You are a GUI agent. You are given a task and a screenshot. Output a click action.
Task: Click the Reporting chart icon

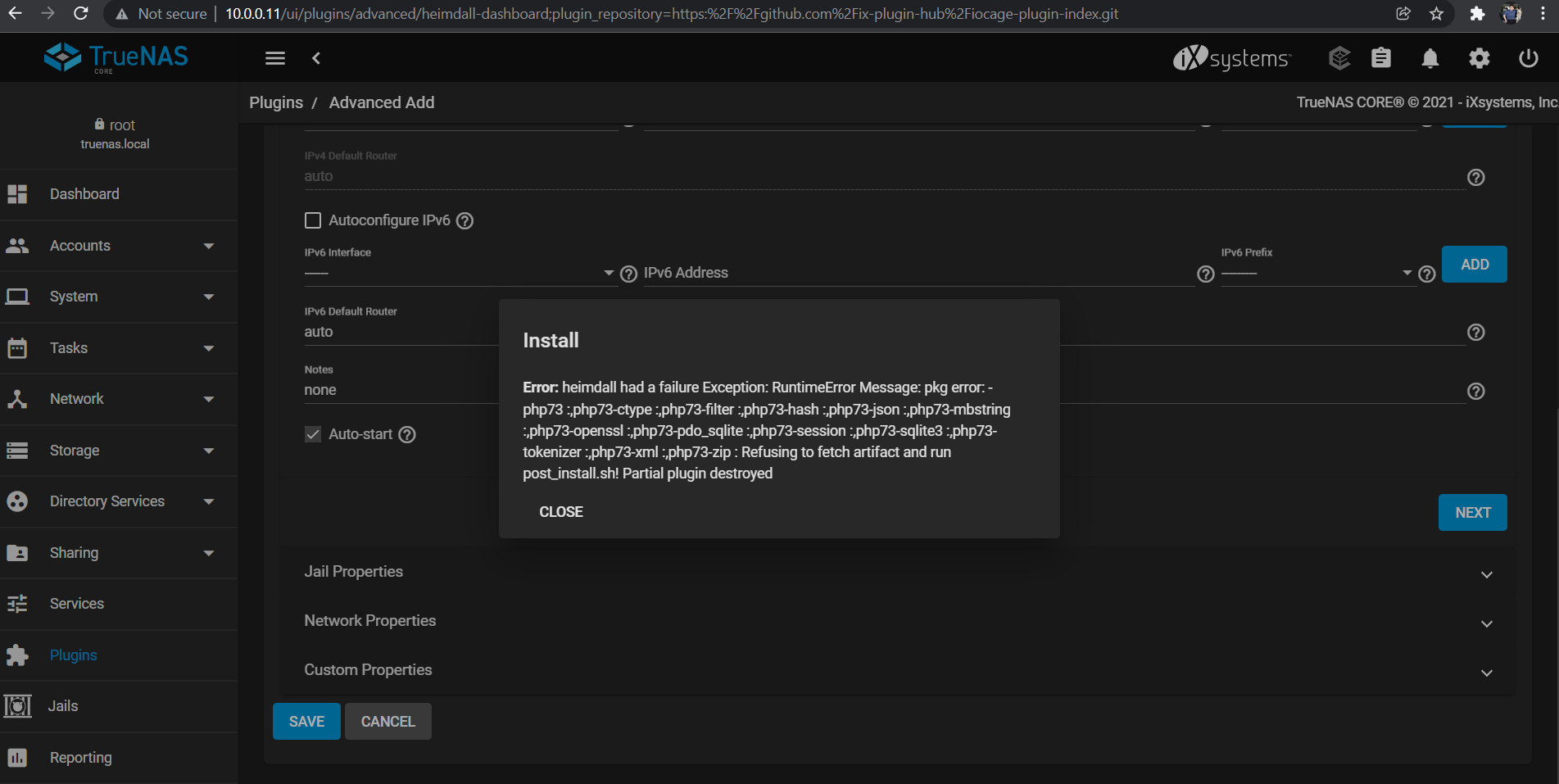[x=17, y=758]
